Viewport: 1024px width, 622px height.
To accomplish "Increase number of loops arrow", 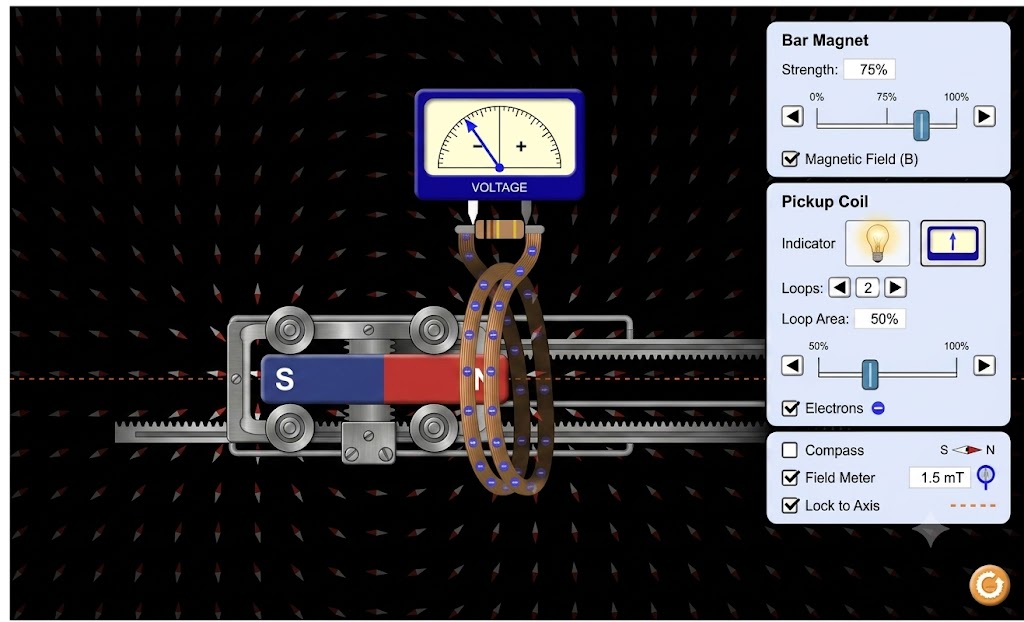I will [895, 287].
